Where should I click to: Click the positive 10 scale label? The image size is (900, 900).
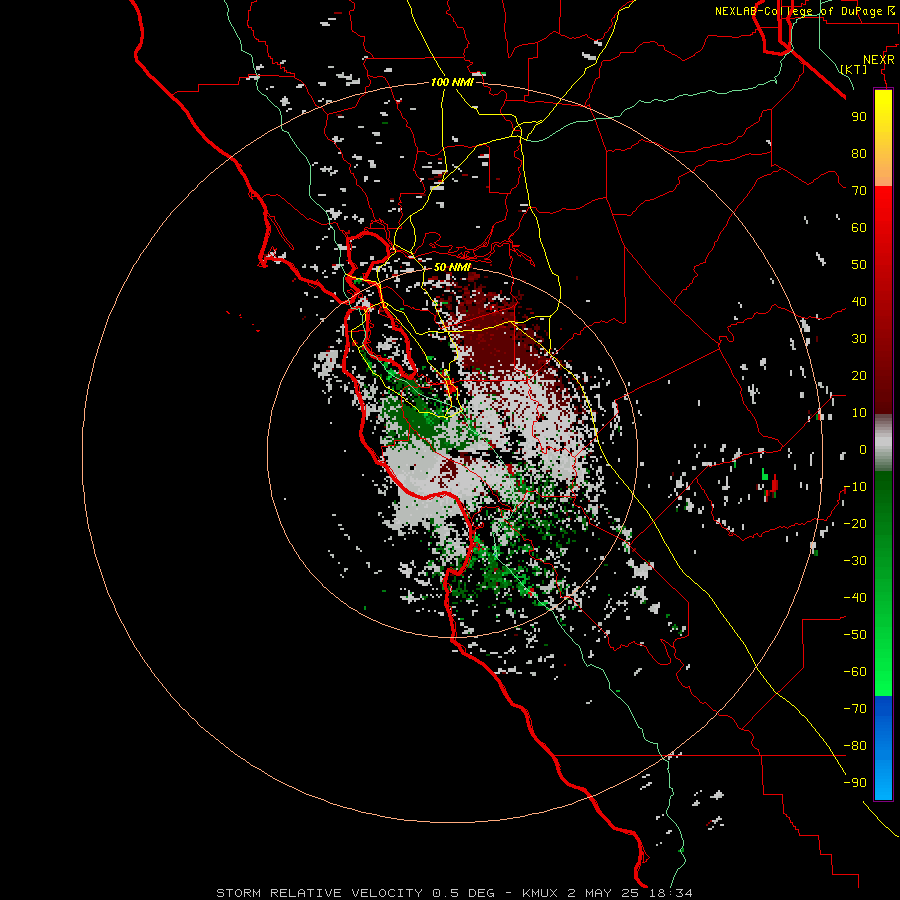[x=859, y=413]
